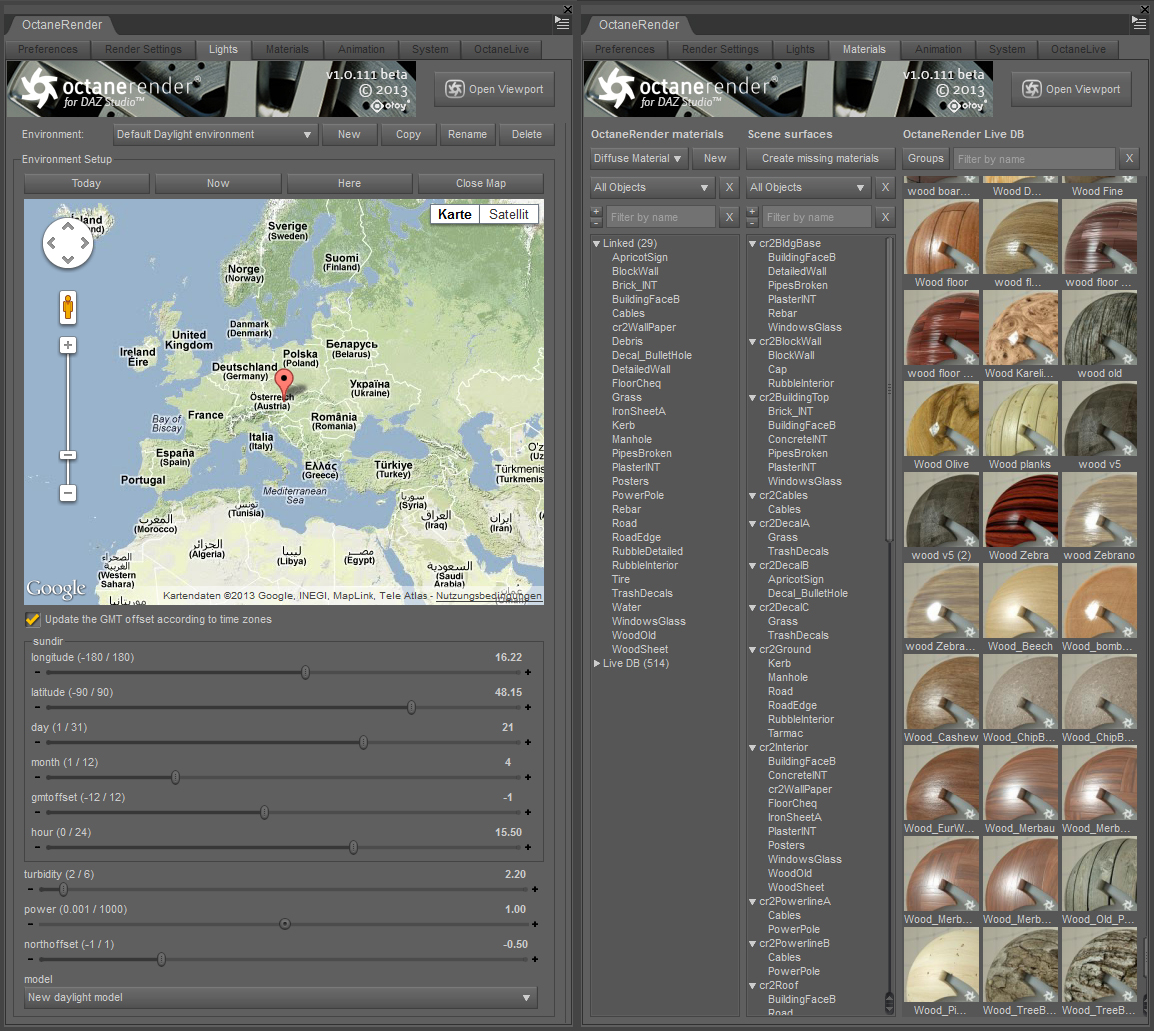
Task: Choose the Wood planks material thumbnail
Action: tap(1020, 419)
